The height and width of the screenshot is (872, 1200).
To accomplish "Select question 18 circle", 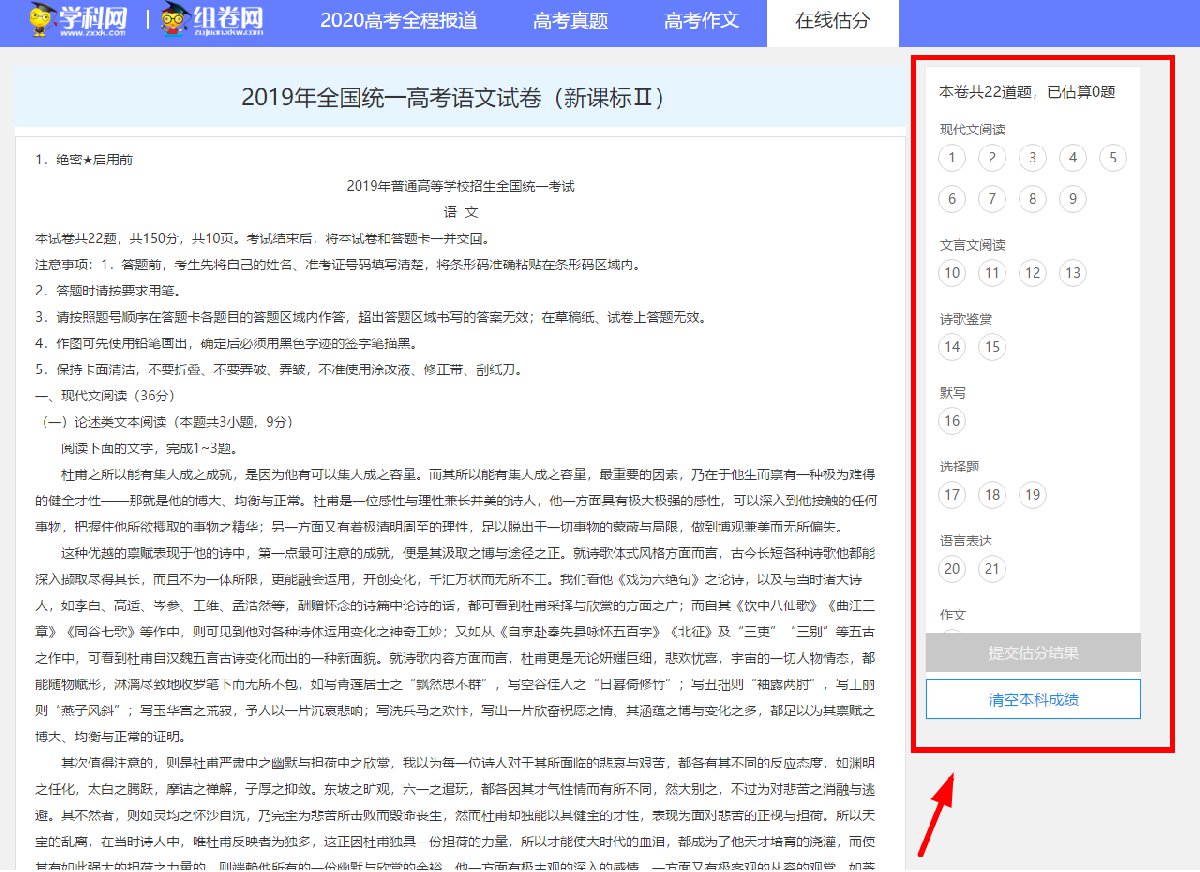I will [x=992, y=495].
